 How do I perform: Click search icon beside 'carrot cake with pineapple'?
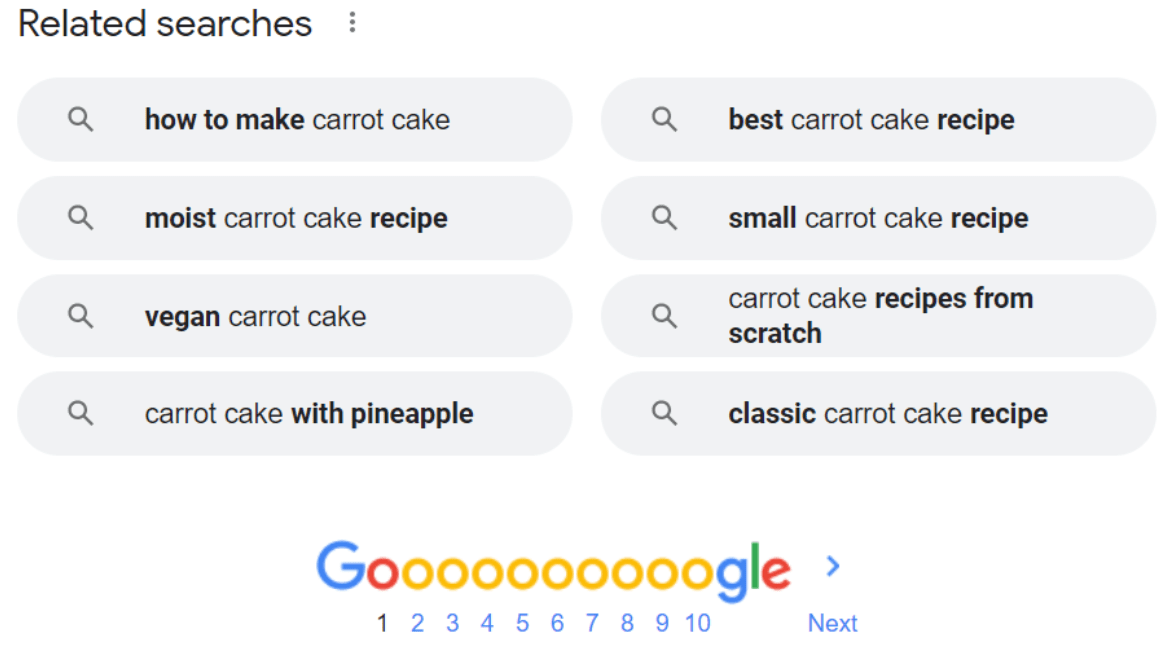[80, 413]
